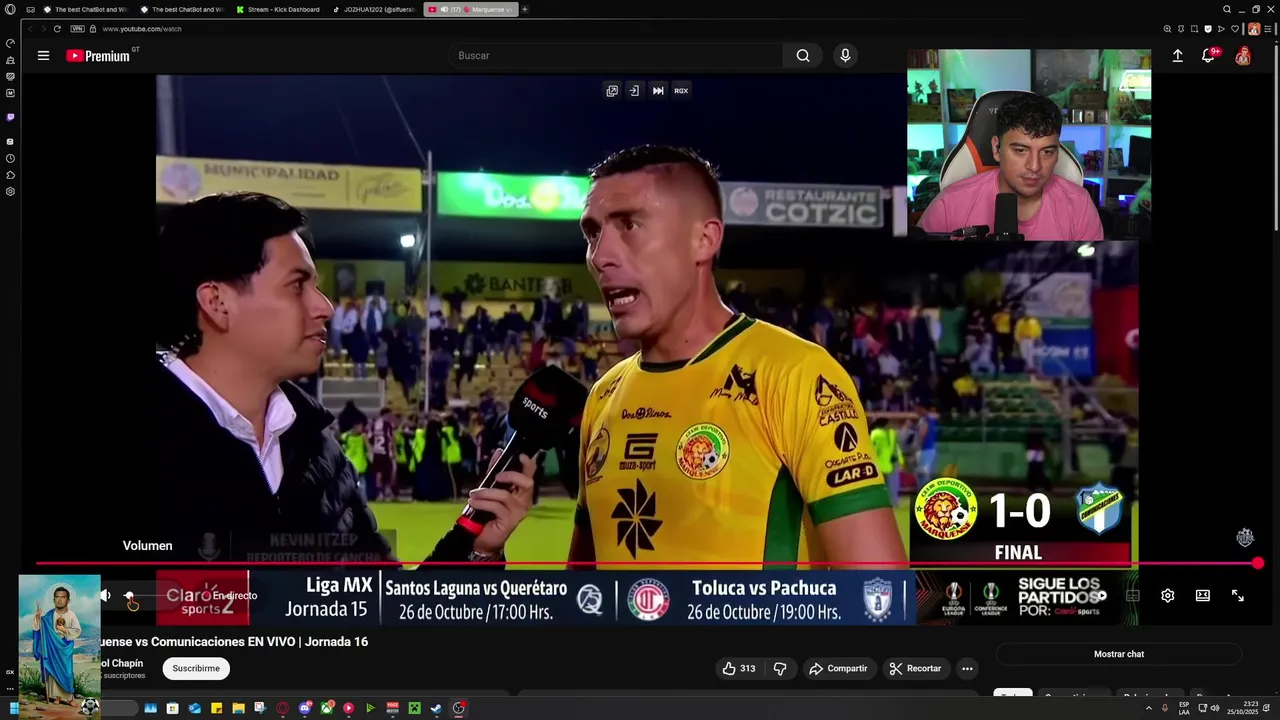Reload the page

click(57, 29)
